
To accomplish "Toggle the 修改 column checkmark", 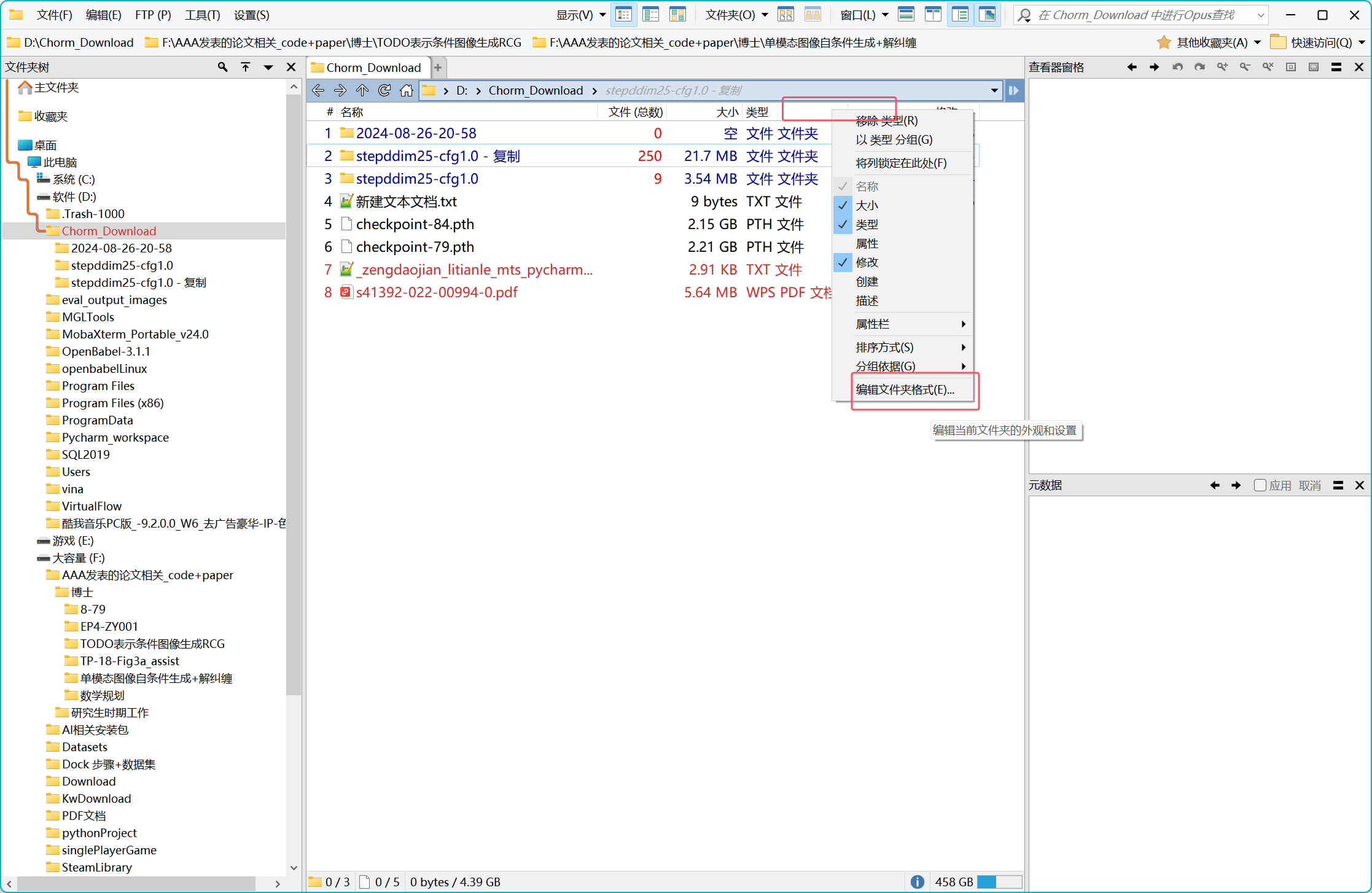I will [x=866, y=262].
